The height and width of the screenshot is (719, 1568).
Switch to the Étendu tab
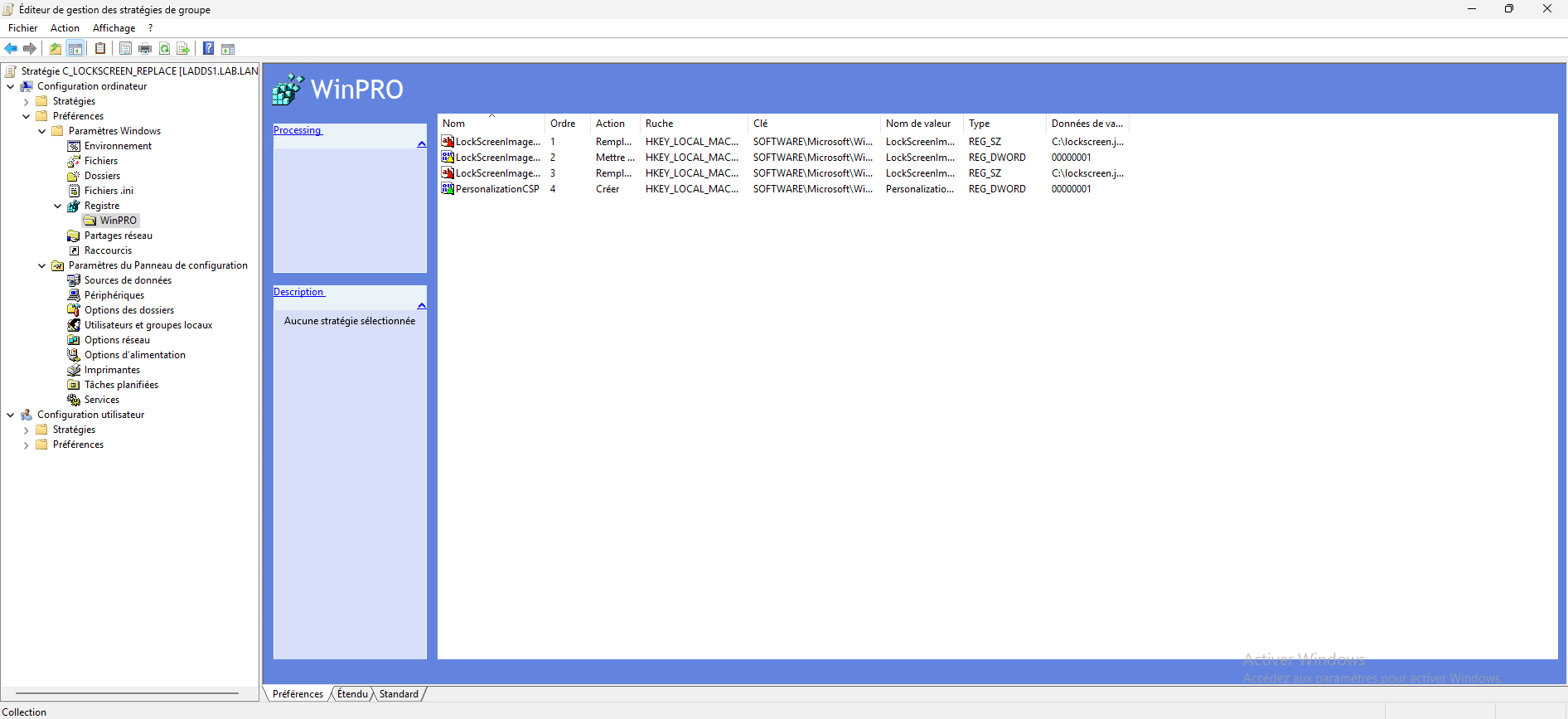pos(352,694)
